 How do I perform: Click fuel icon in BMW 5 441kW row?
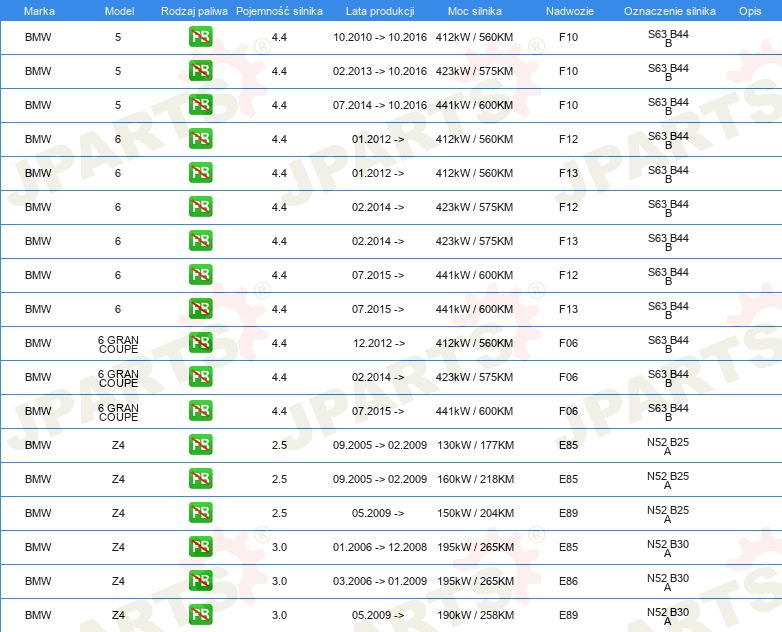pos(200,104)
